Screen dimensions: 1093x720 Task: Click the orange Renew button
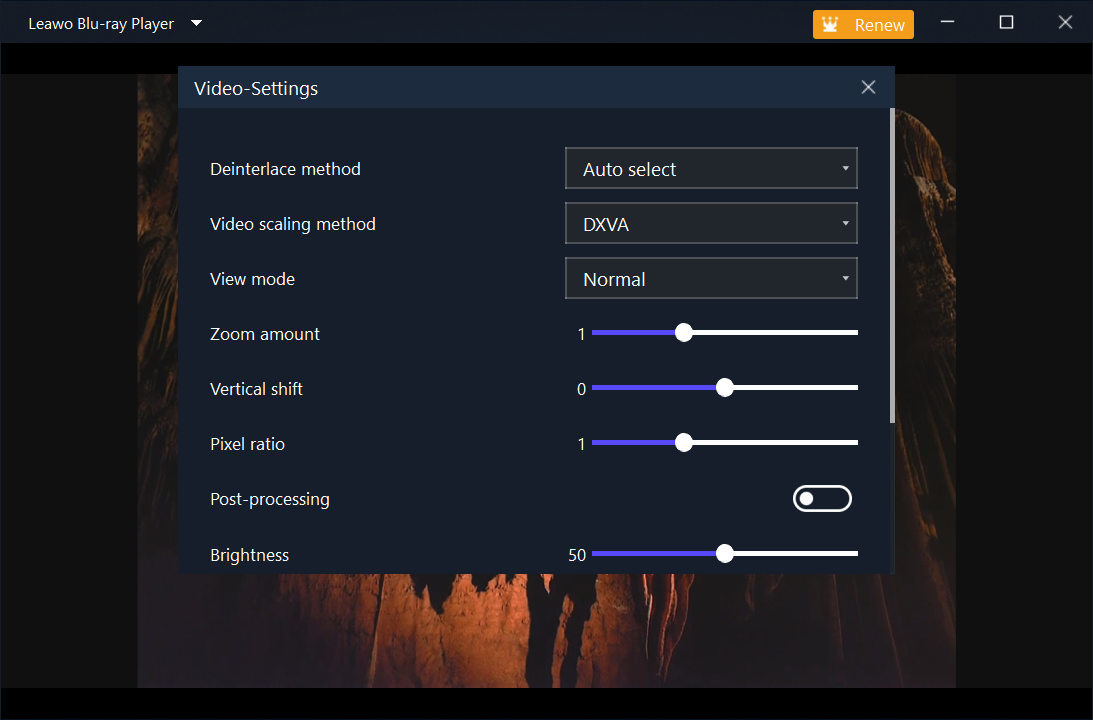[863, 24]
